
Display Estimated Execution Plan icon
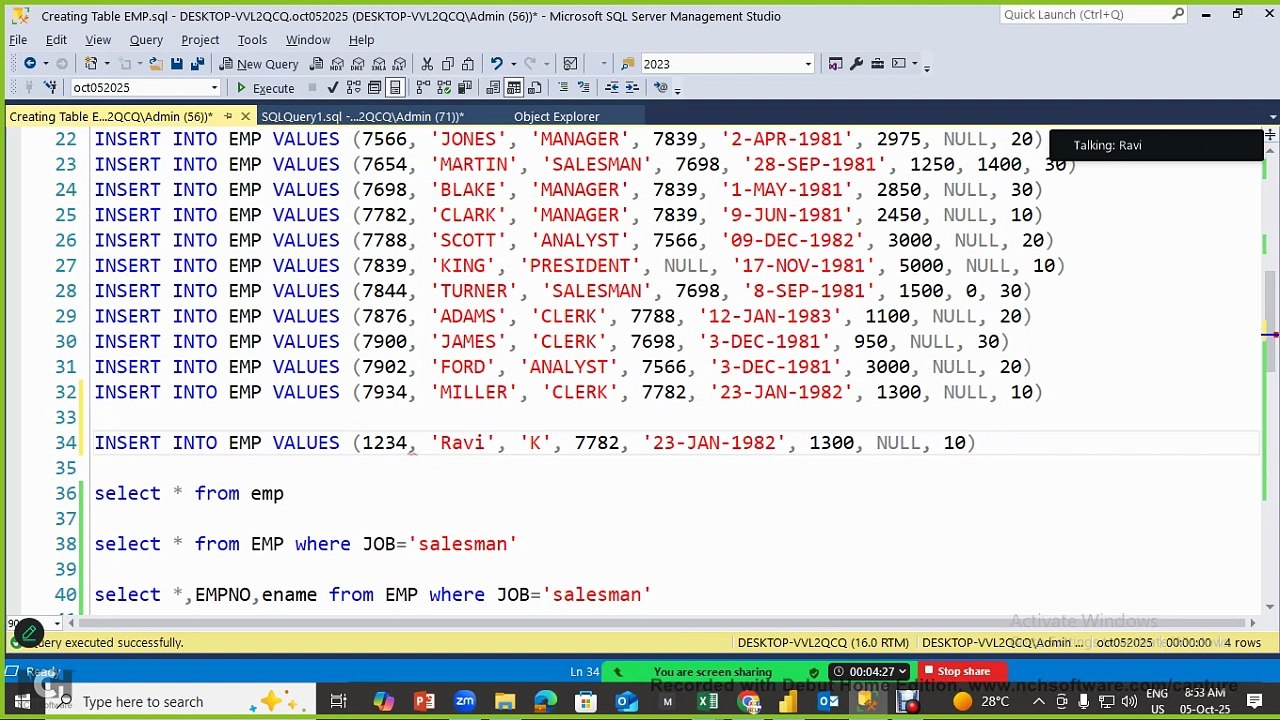[x=354, y=87]
